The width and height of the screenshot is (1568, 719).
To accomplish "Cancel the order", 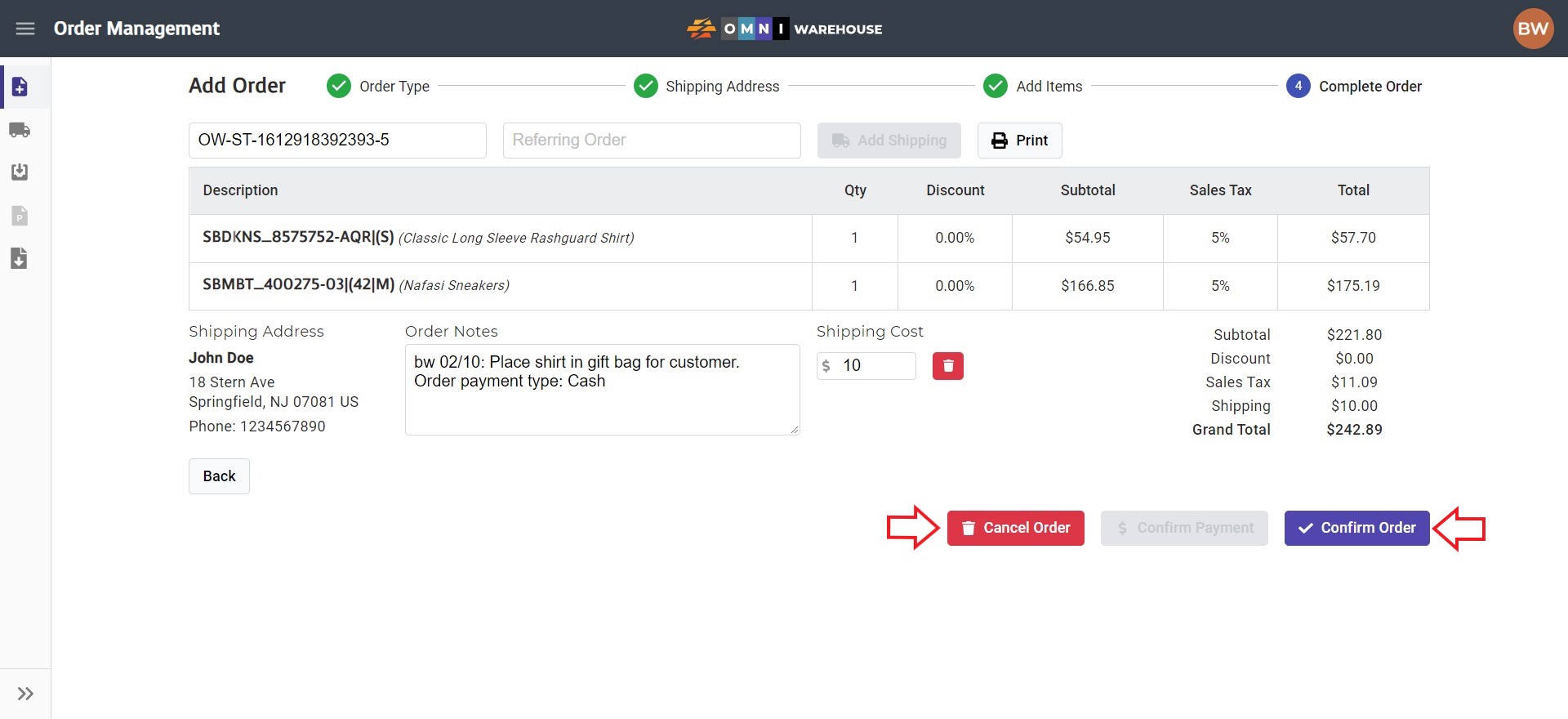I will tap(1016, 528).
